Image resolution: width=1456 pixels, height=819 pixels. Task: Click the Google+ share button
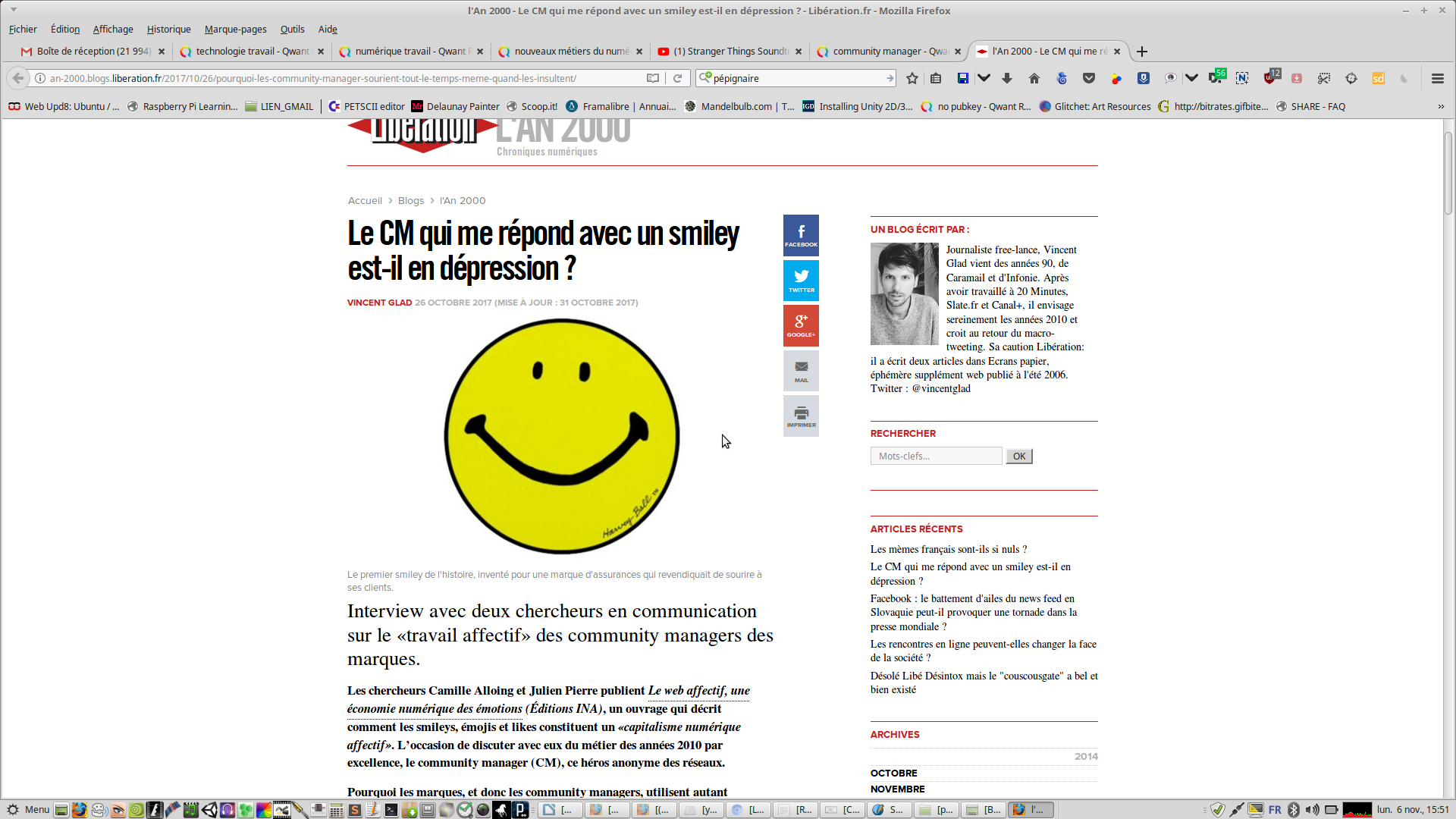tap(801, 325)
